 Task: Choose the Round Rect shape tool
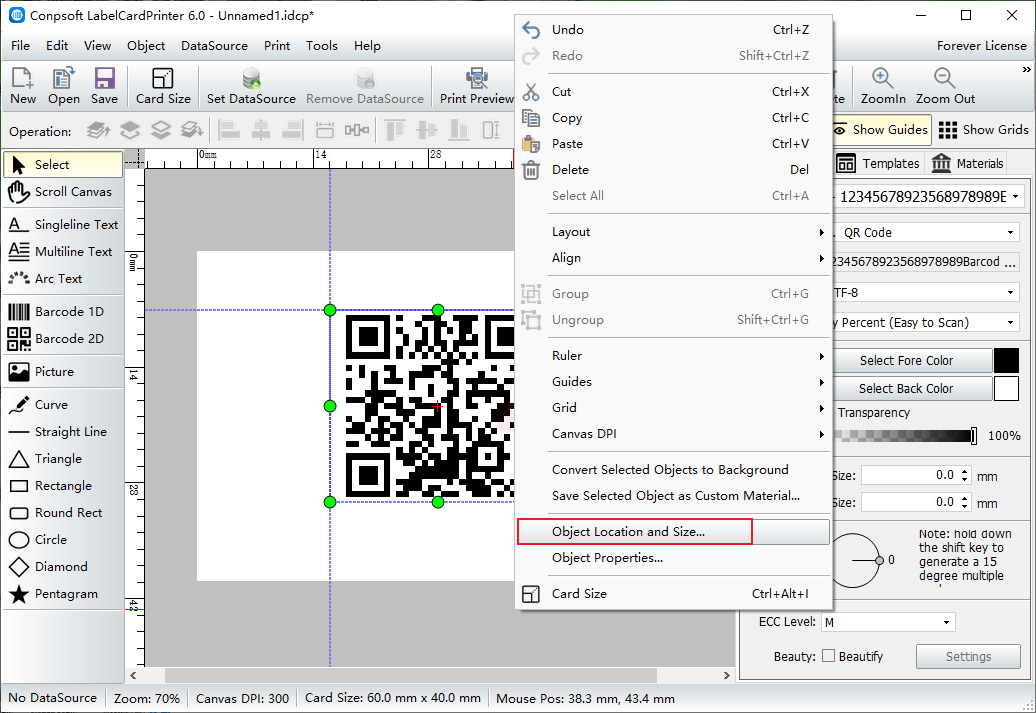tap(63, 513)
